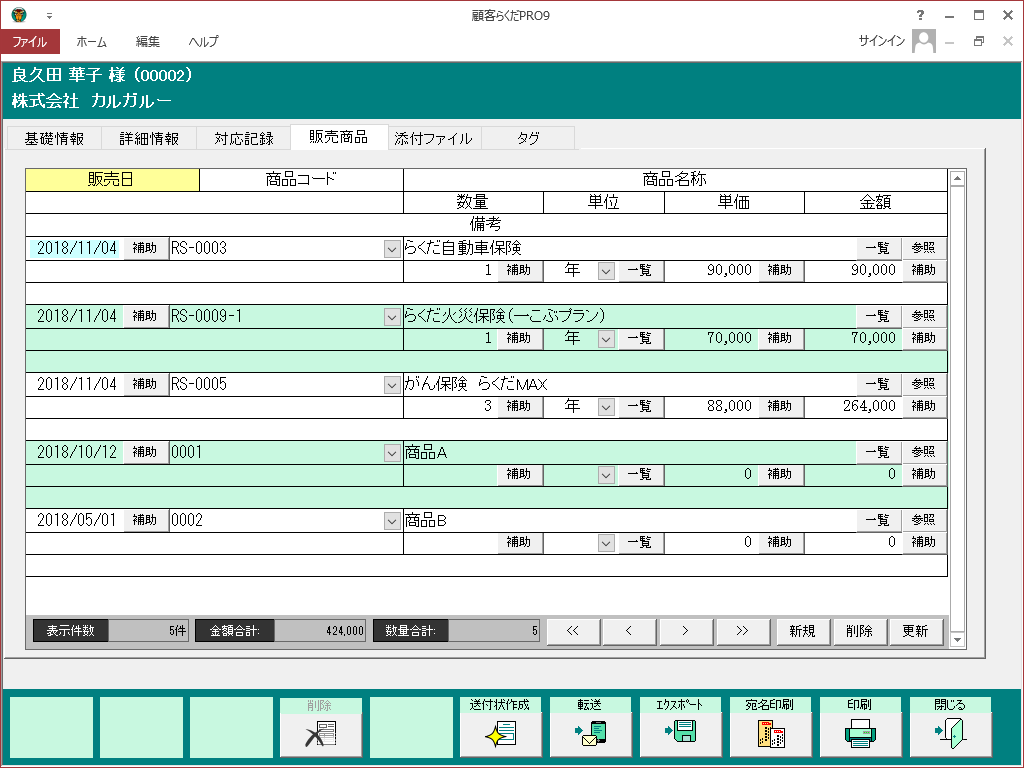Click 補助 beside unit price 88,000
This screenshot has width=1024, height=768.
tap(780, 406)
